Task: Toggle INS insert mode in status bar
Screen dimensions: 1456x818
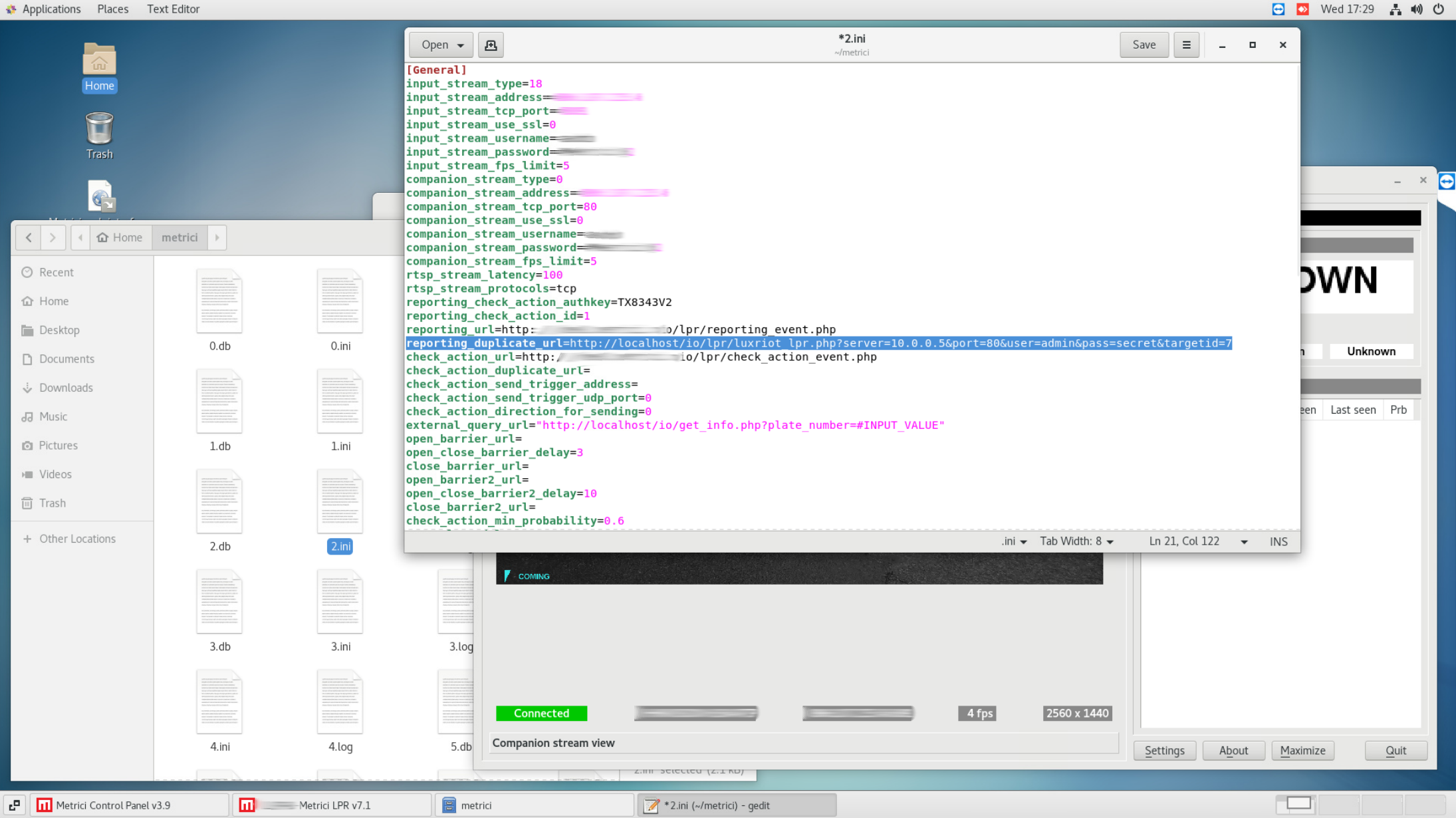Action: pos(1278,541)
